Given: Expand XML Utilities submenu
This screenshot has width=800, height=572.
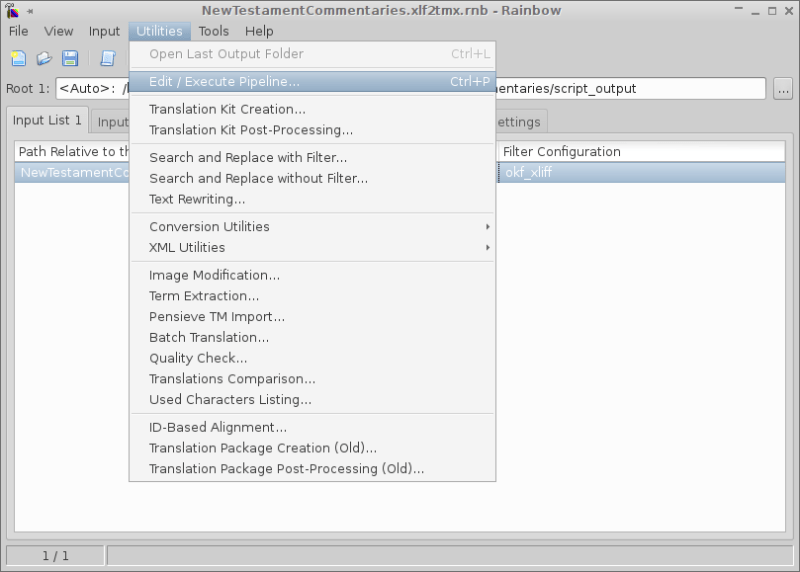Looking at the screenshot, I should pos(312,247).
